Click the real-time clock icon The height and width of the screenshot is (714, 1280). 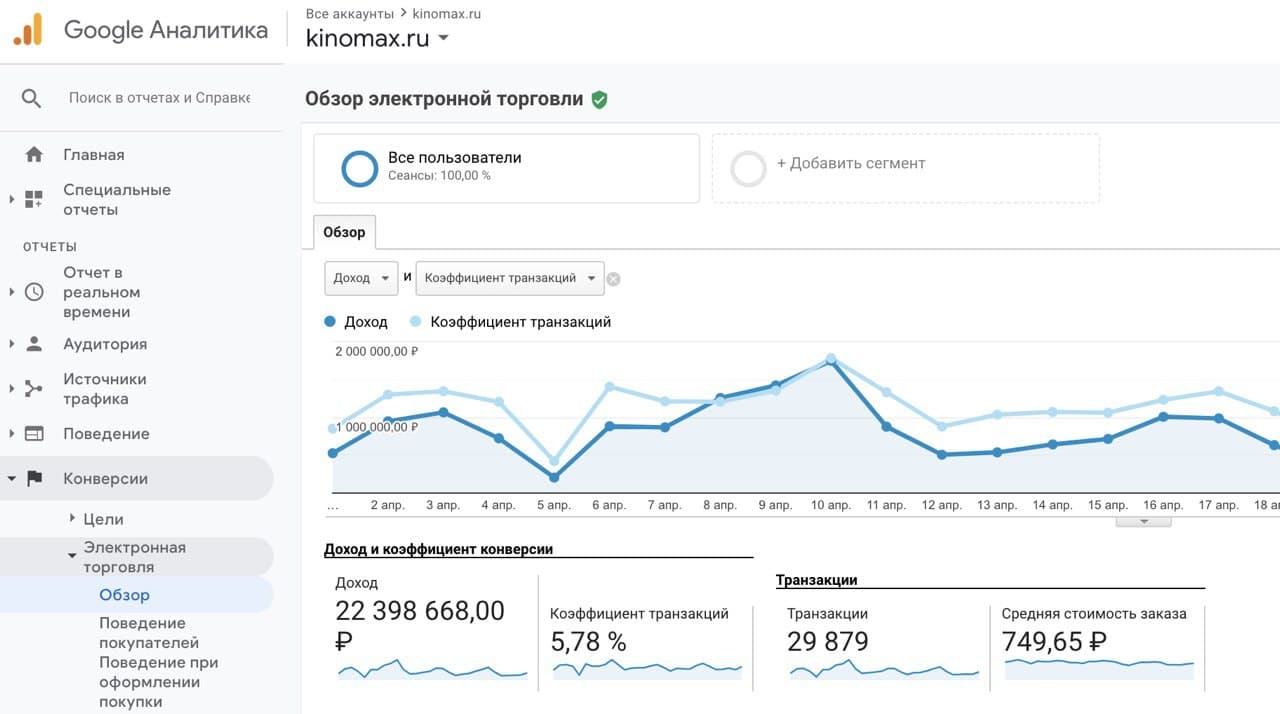34,292
